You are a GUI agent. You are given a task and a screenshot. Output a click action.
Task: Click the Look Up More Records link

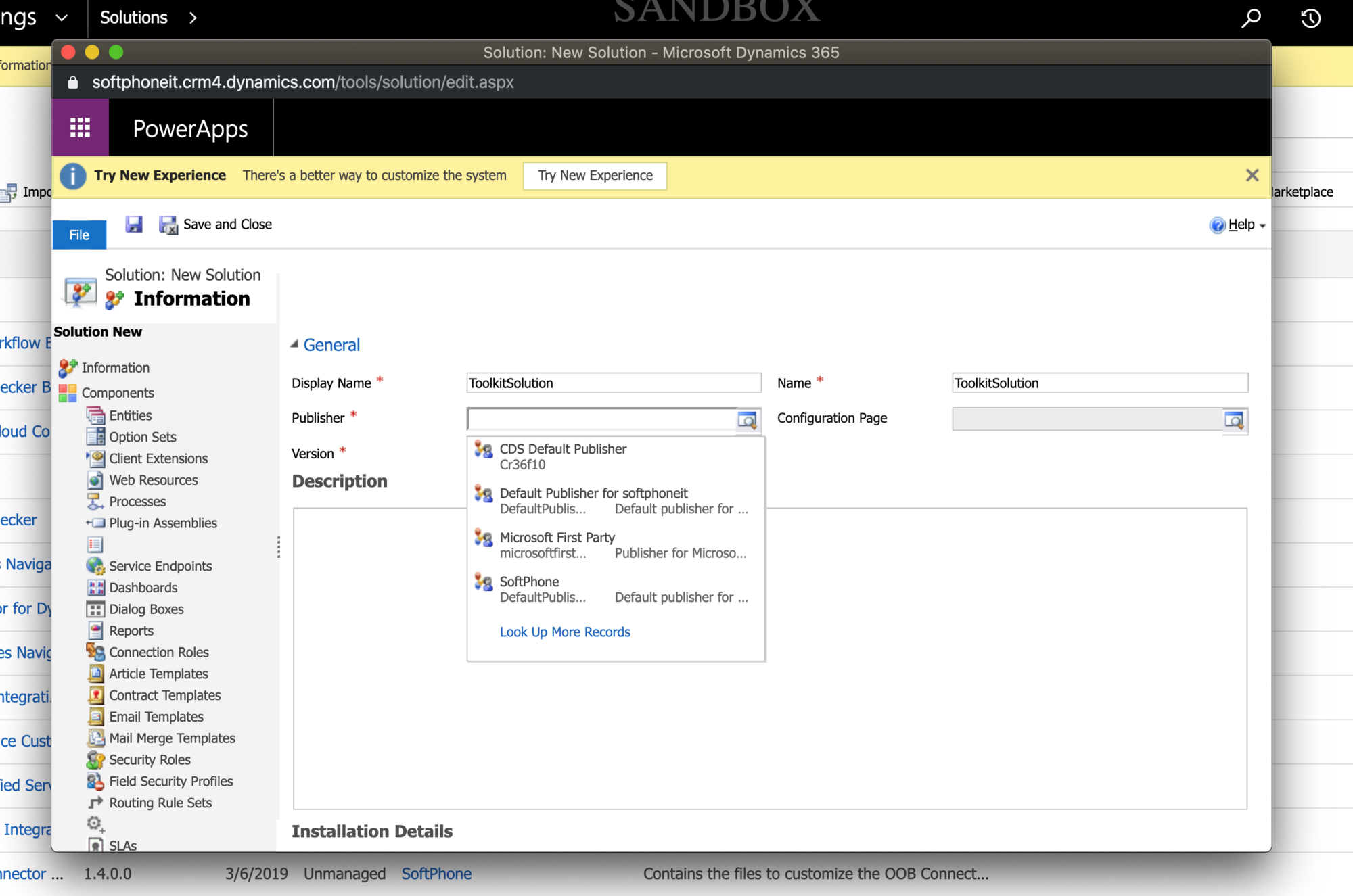(565, 632)
